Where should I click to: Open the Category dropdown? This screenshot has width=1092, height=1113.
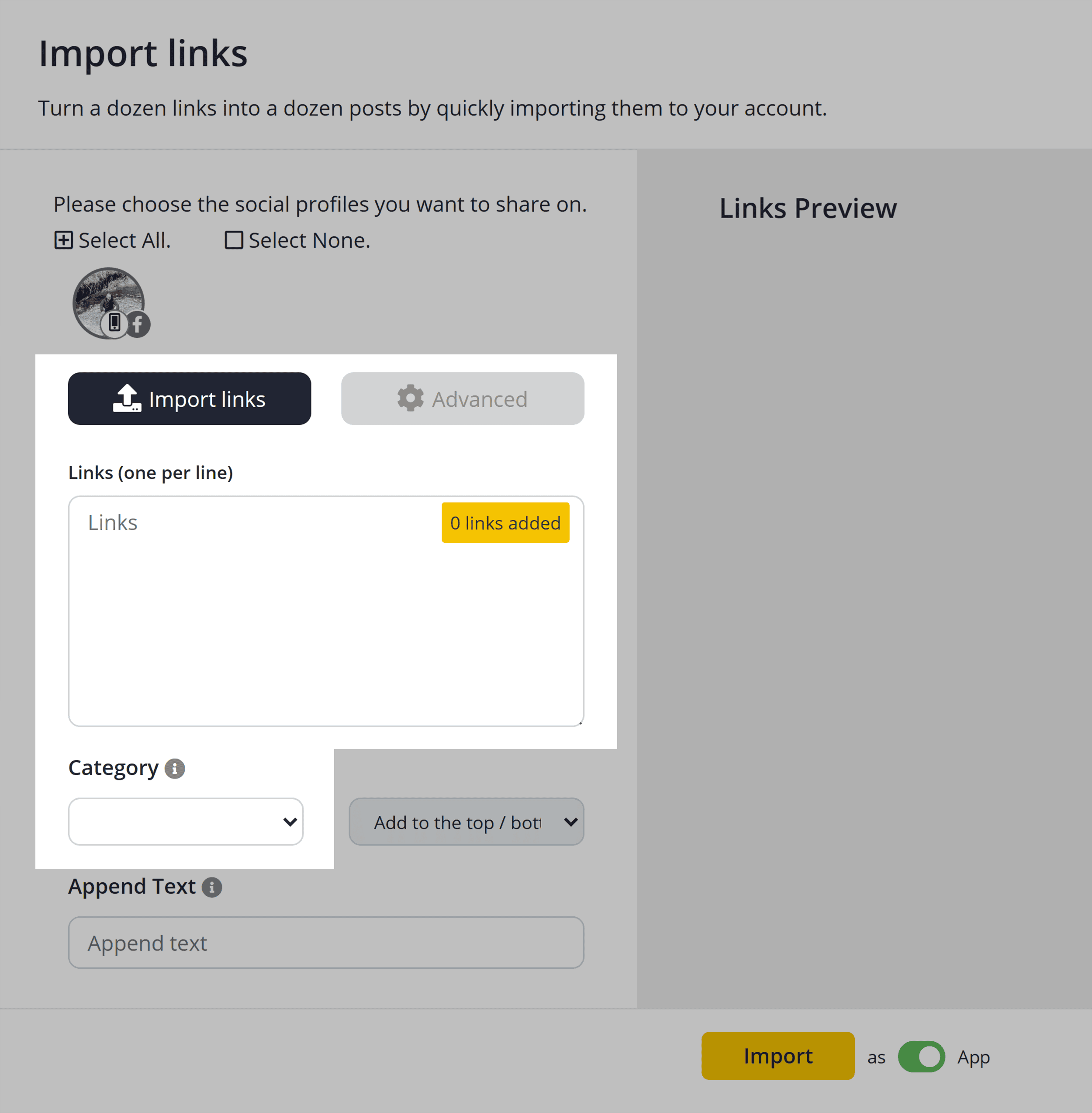185,822
